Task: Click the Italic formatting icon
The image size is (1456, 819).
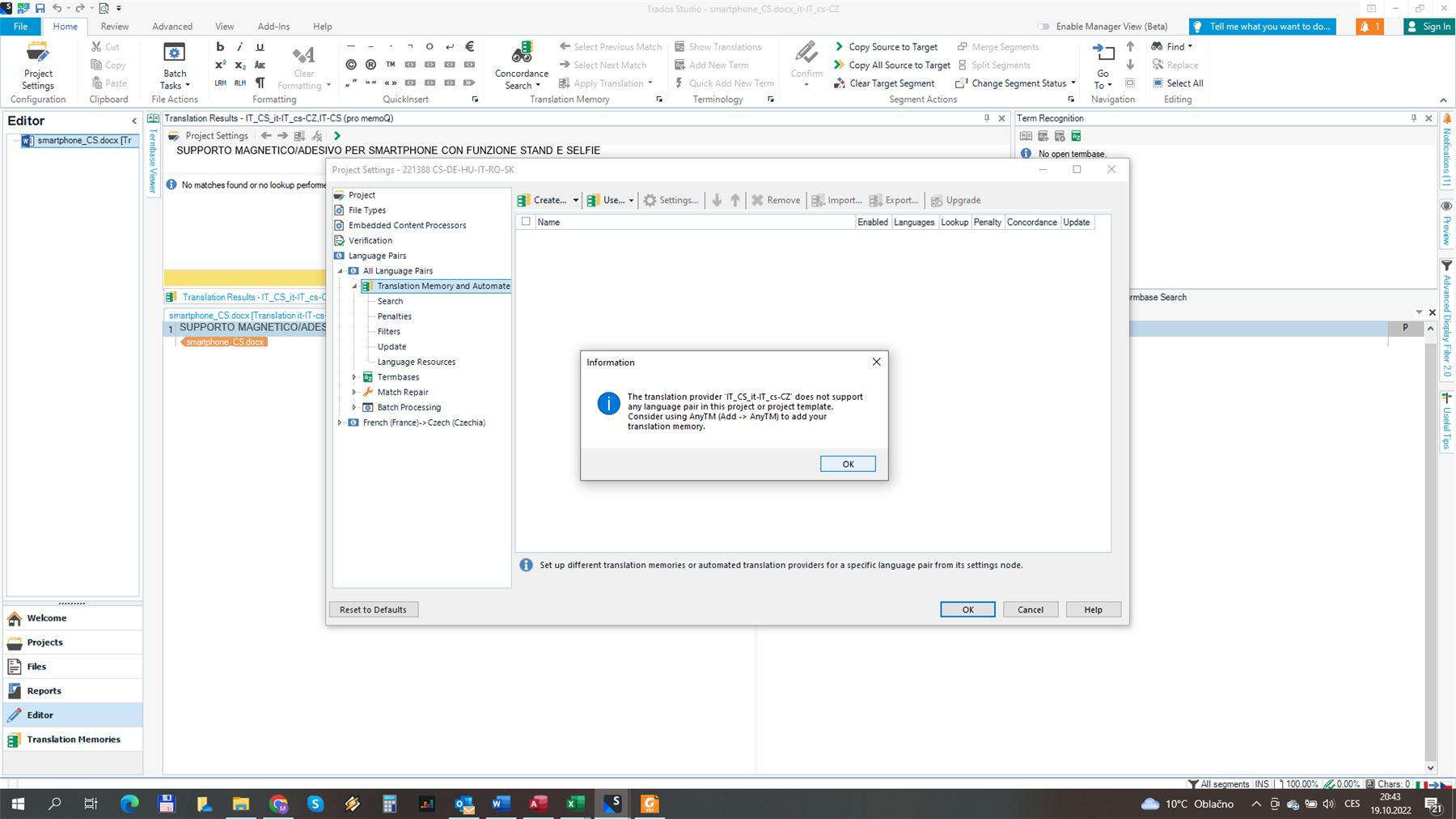Action: point(239,47)
